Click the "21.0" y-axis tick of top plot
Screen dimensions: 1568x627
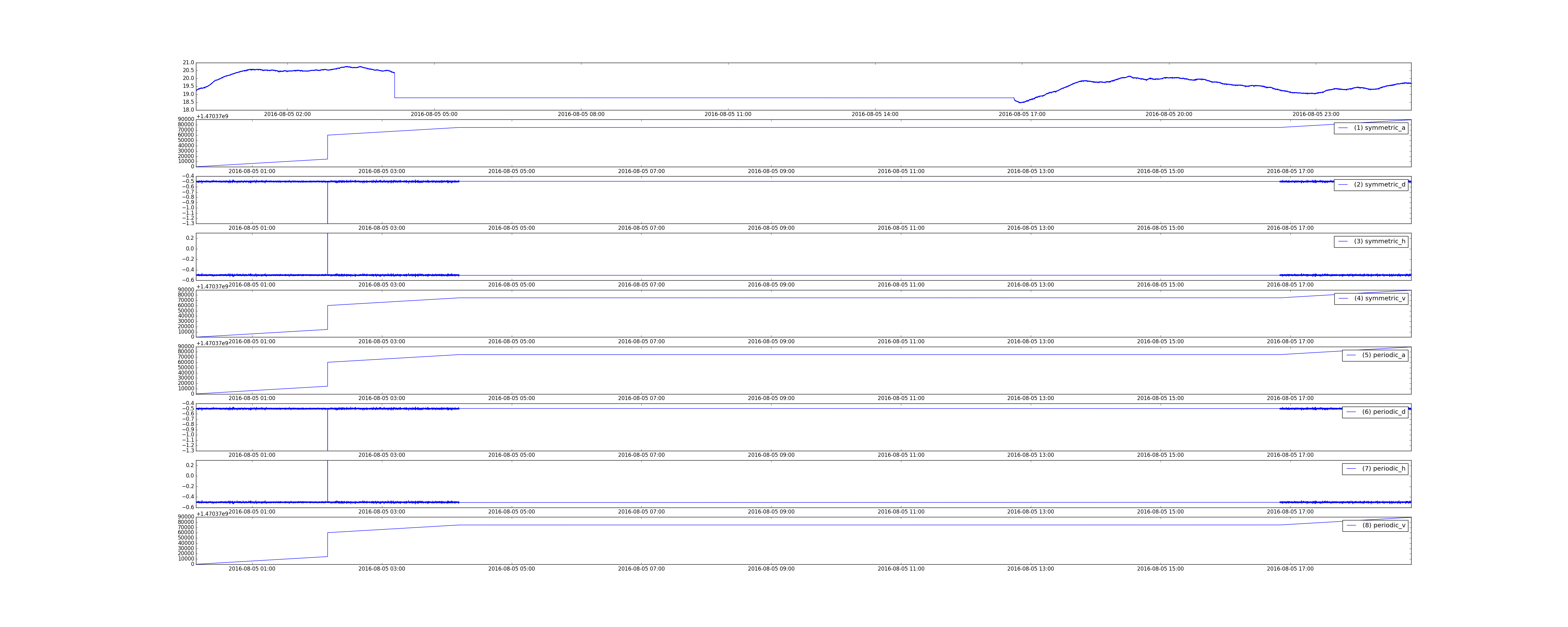[188, 63]
